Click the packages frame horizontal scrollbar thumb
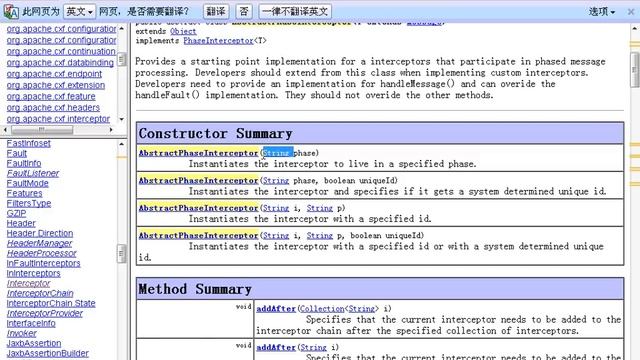Viewport: 640px width, 360px height. pyautogui.click(x=42, y=130)
